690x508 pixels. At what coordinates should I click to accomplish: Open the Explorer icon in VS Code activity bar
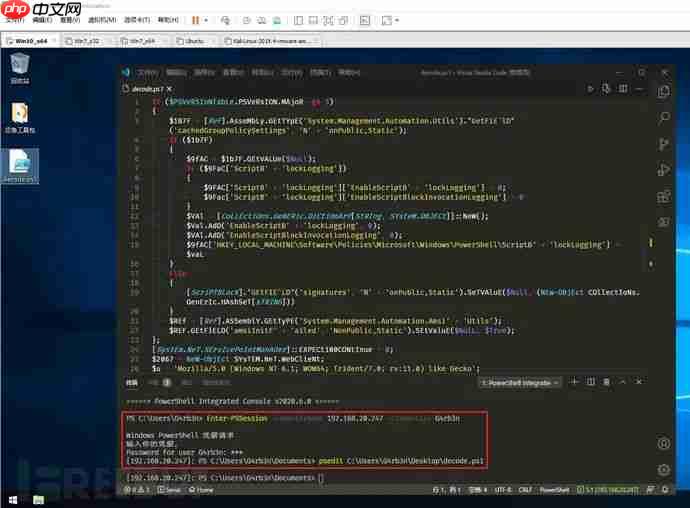(x=664, y=92)
